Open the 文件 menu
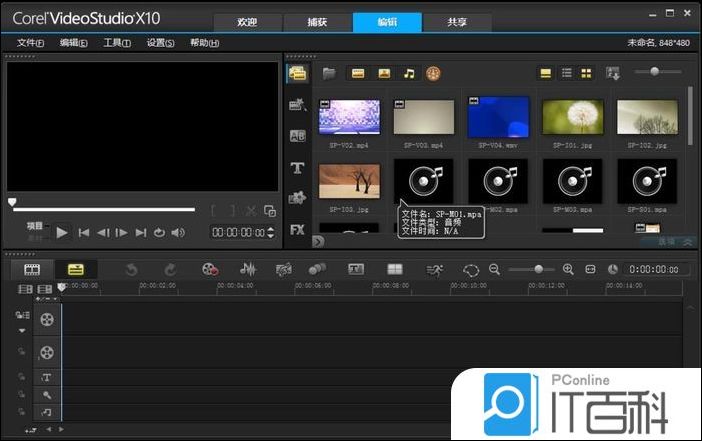The image size is (702, 441). 31,43
